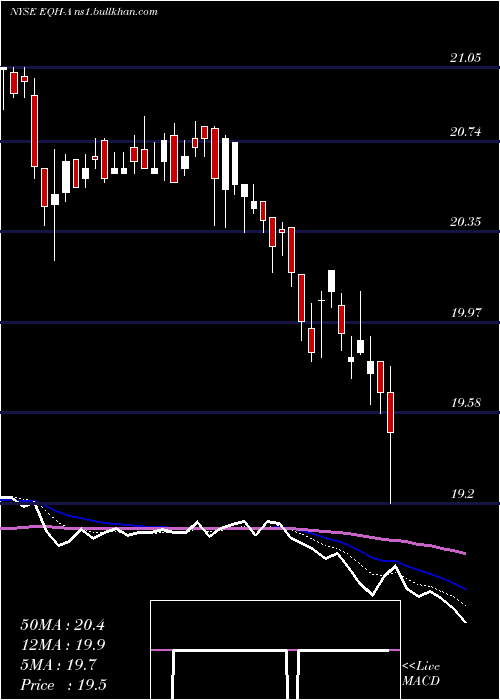
Task: Click the <<Live MACD label
Action: click(x=421, y=673)
